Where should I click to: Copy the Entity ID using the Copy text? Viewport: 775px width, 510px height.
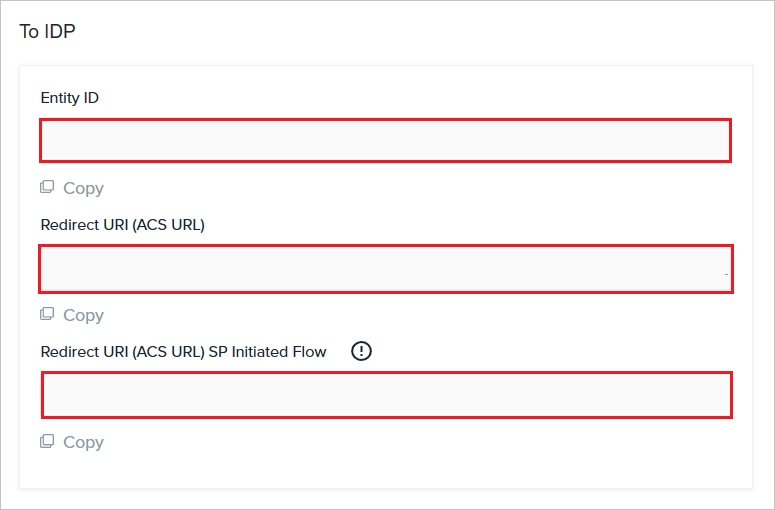click(84, 188)
